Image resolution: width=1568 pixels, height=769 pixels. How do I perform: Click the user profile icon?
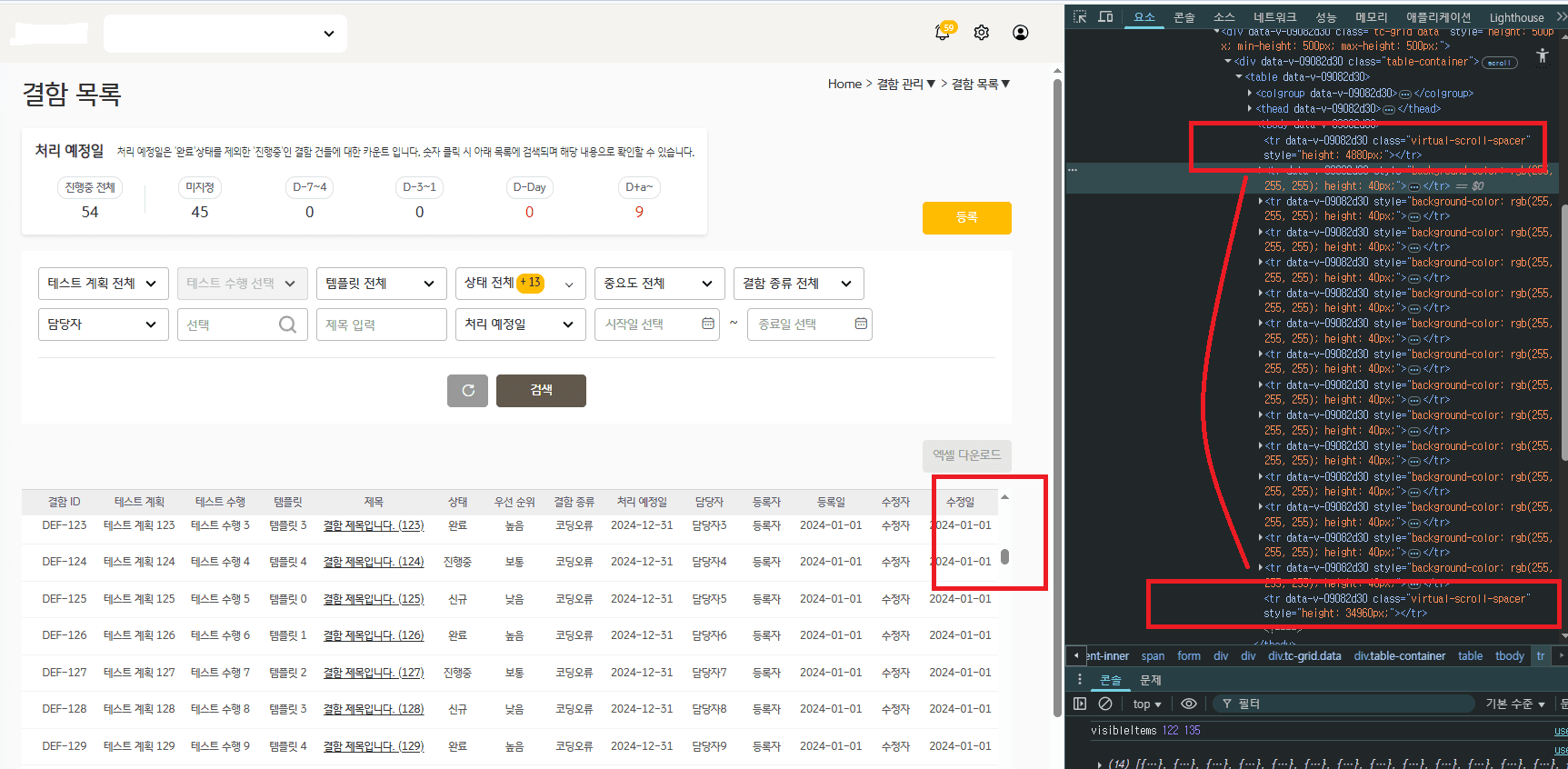[1021, 33]
